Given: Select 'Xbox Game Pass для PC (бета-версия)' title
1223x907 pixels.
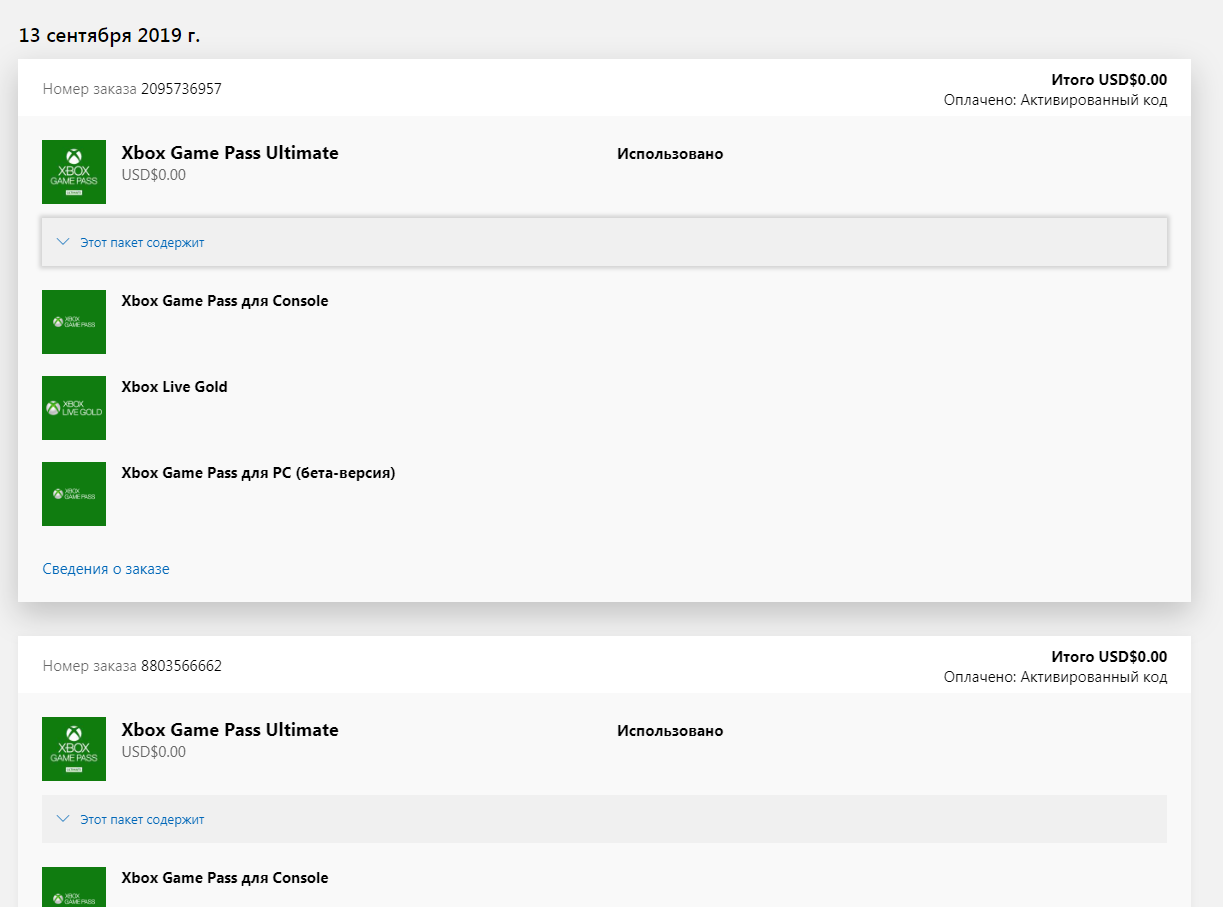Looking at the screenshot, I should click(x=258, y=473).
